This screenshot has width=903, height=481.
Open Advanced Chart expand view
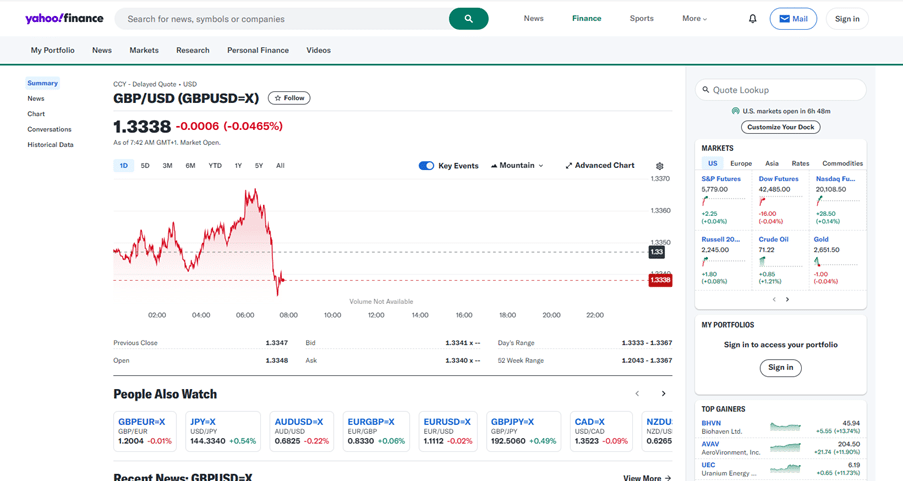point(600,166)
